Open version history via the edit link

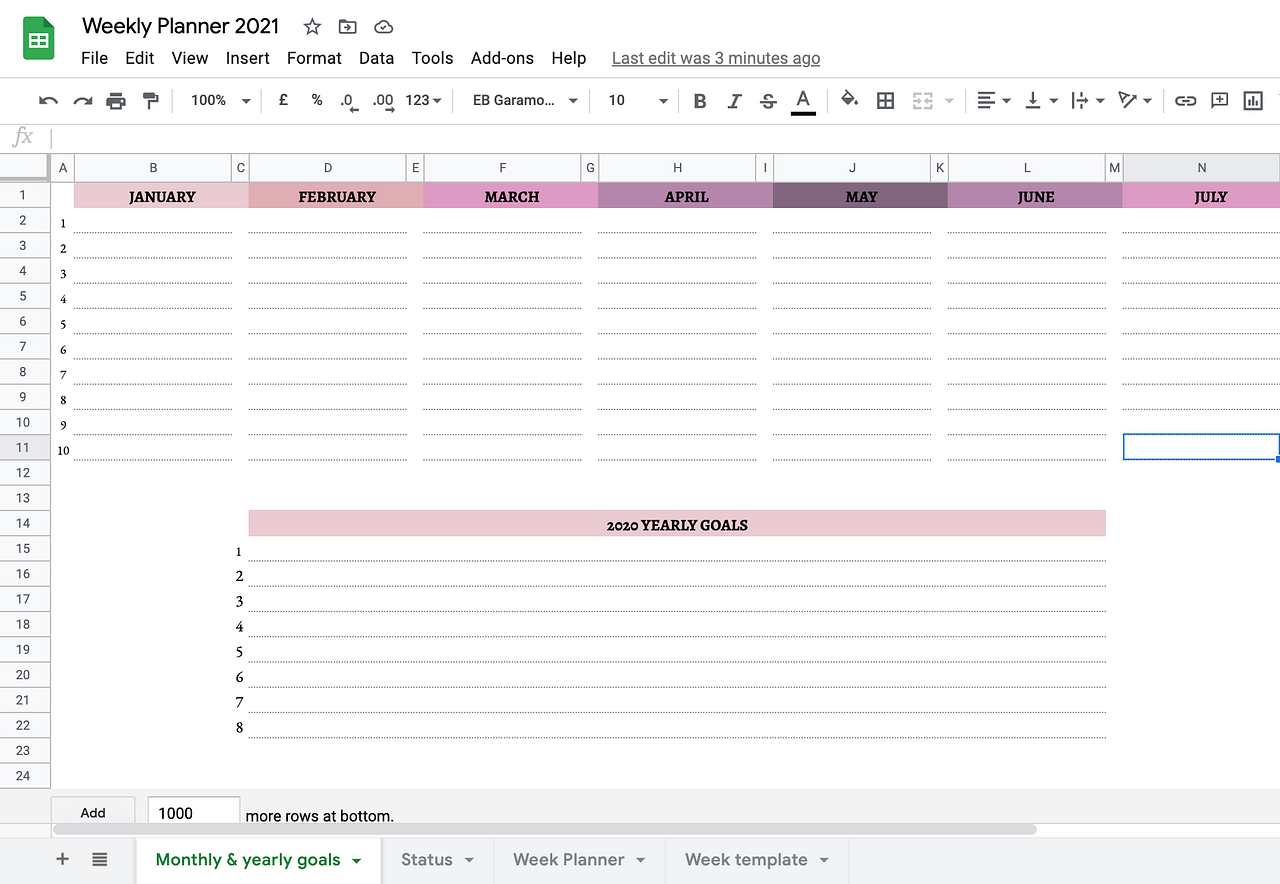click(x=715, y=58)
